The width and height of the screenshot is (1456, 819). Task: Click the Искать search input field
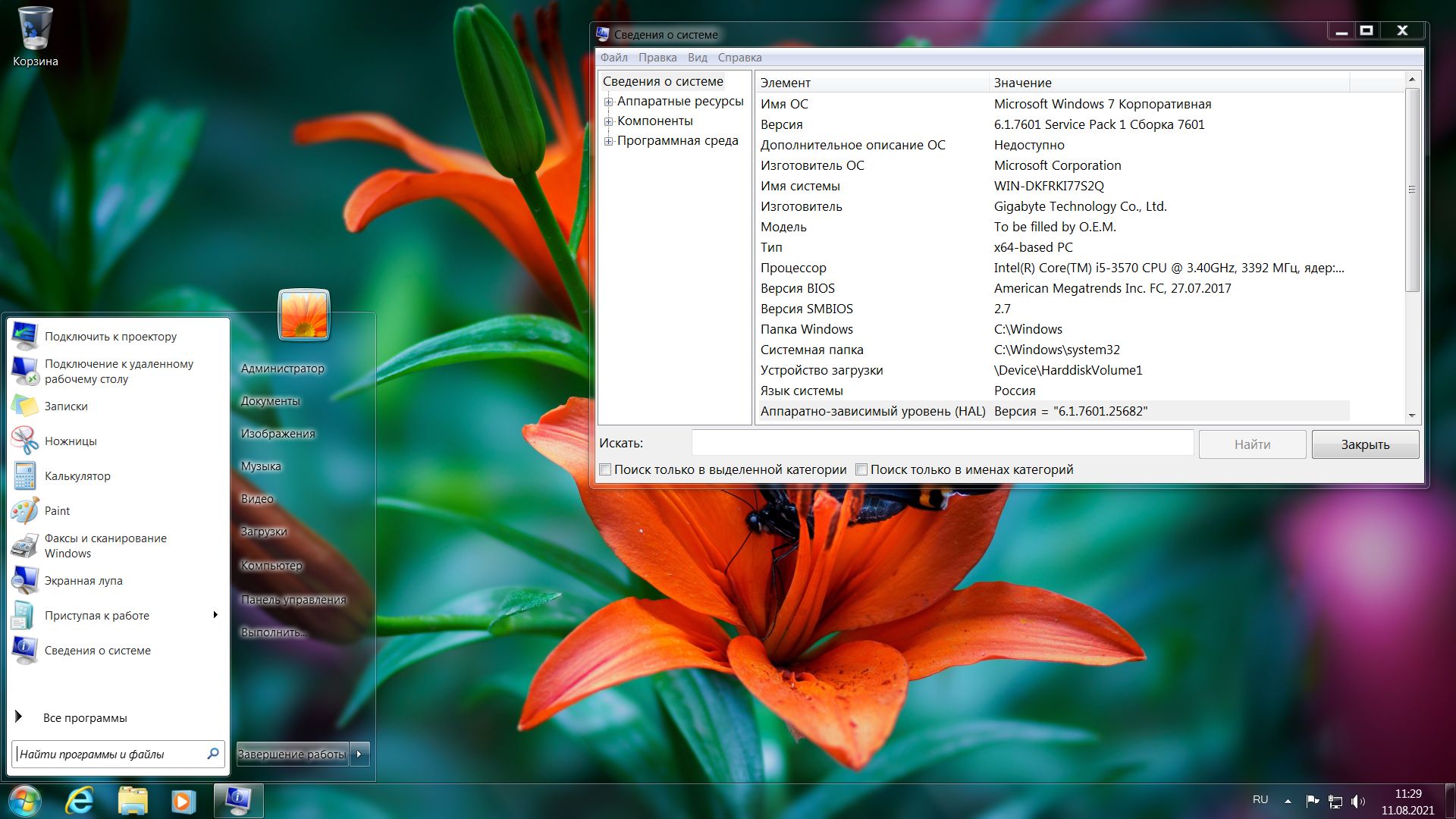pos(942,443)
